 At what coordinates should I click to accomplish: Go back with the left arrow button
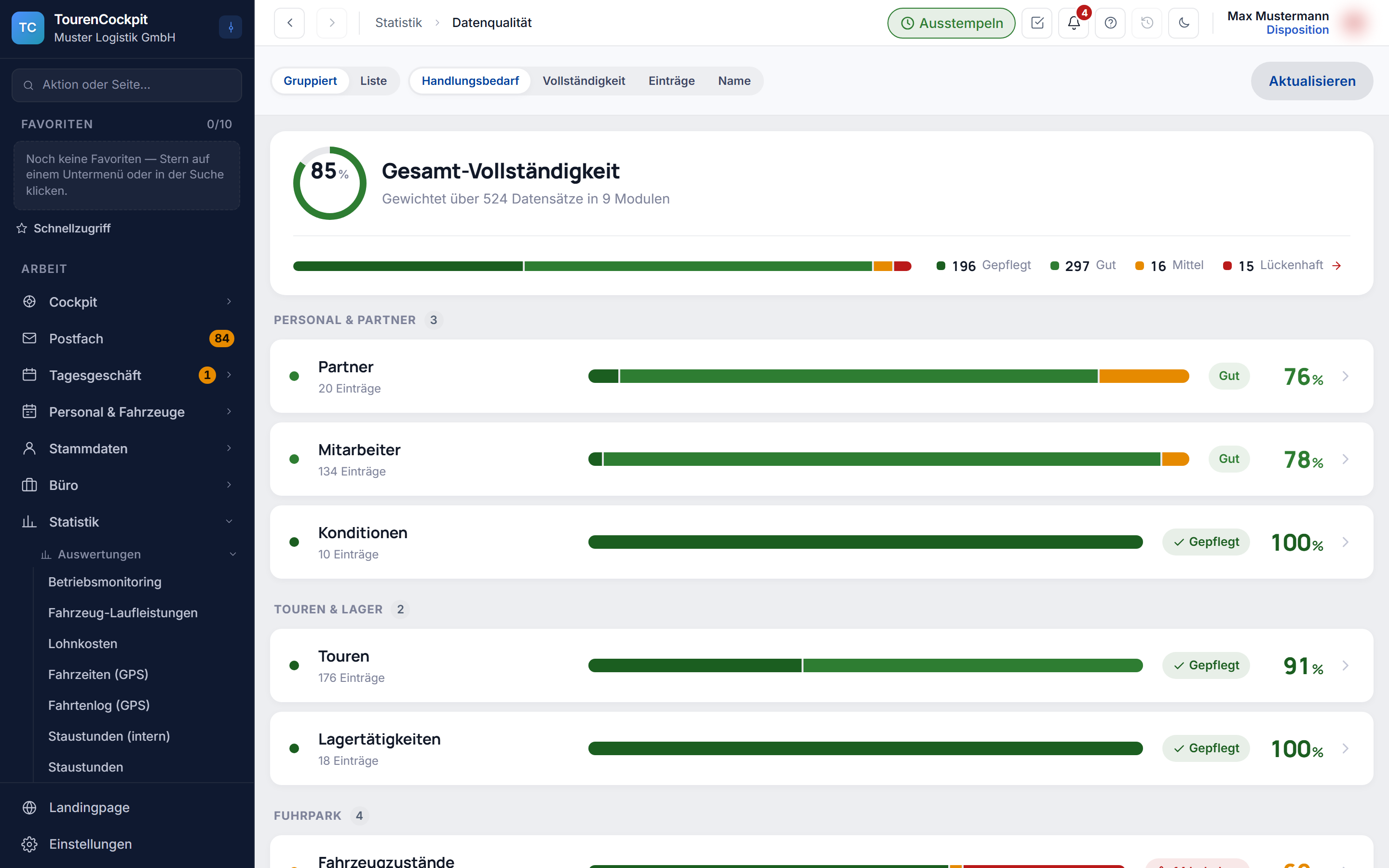click(x=289, y=23)
